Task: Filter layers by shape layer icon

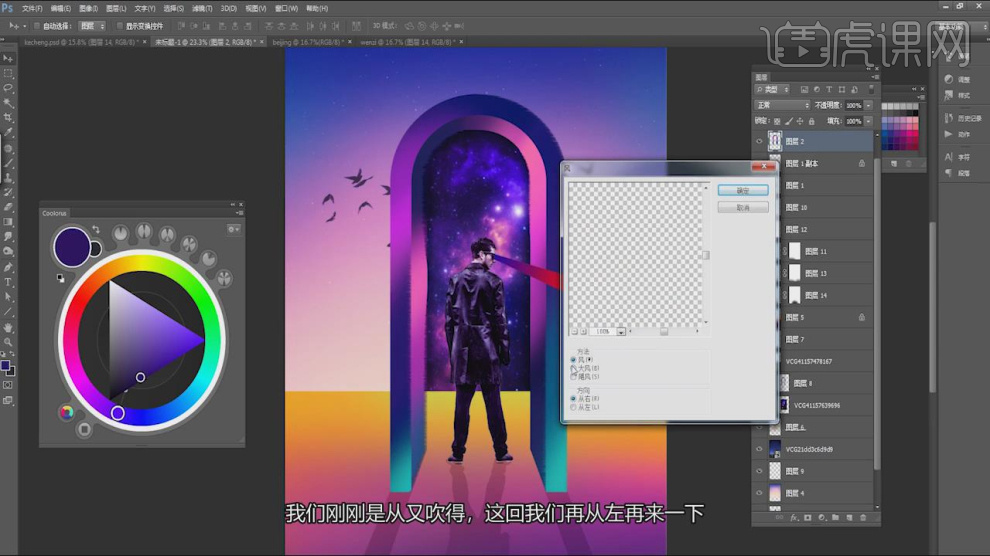Action: click(842, 90)
